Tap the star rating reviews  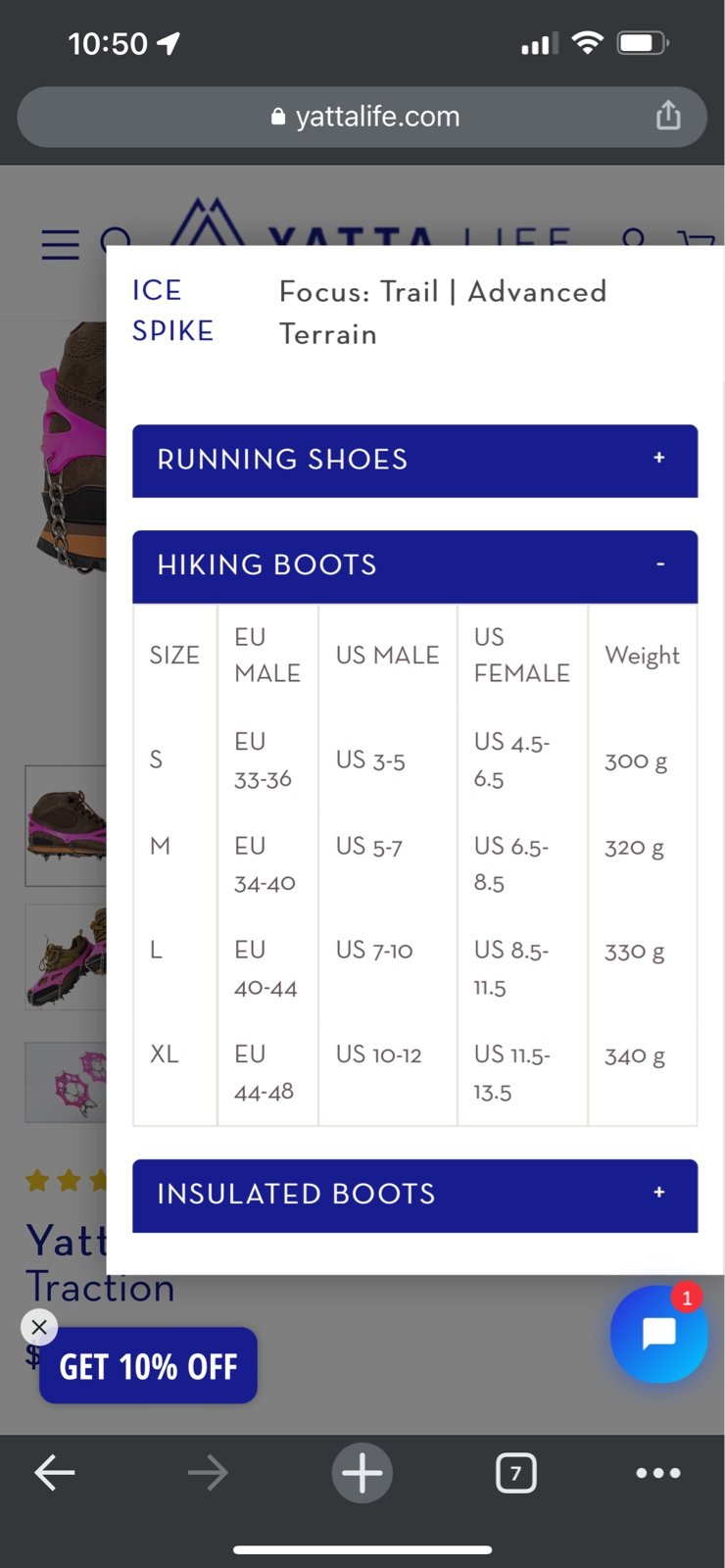click(x=67, y=1180)
